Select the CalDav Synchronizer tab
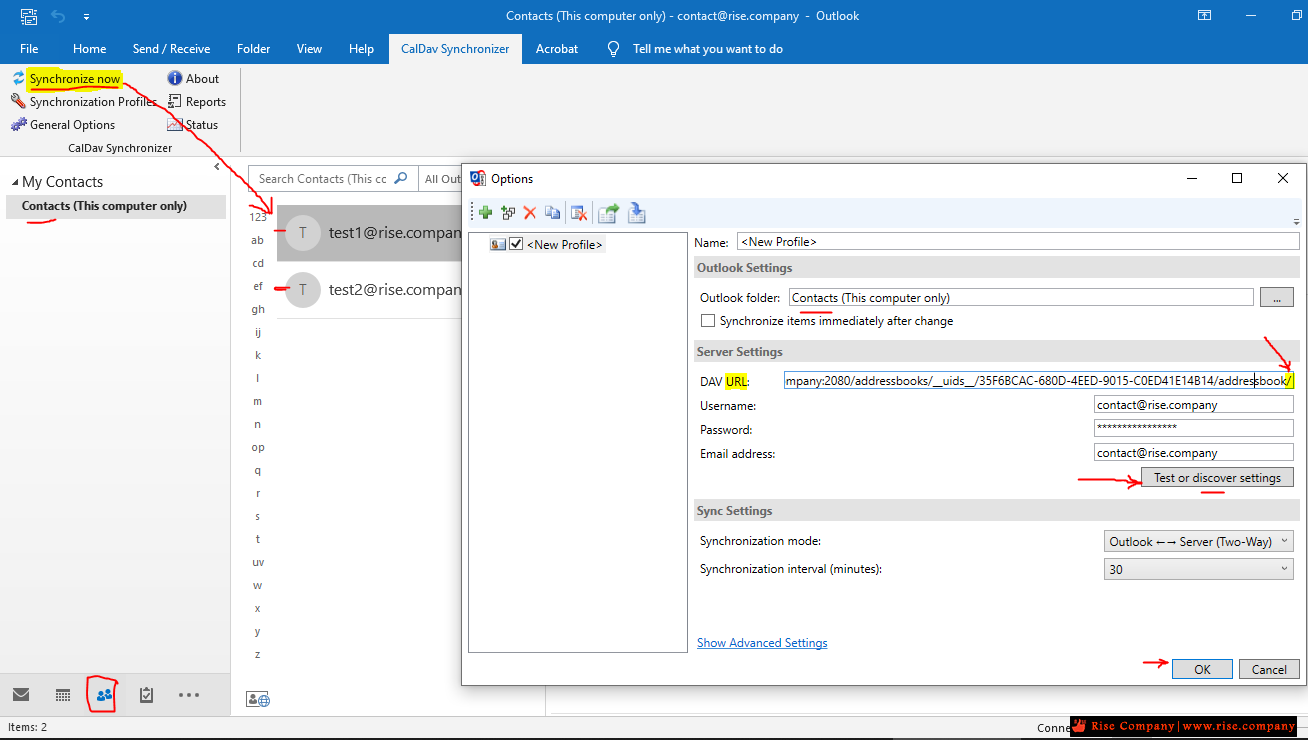 (x=455, y=48)
